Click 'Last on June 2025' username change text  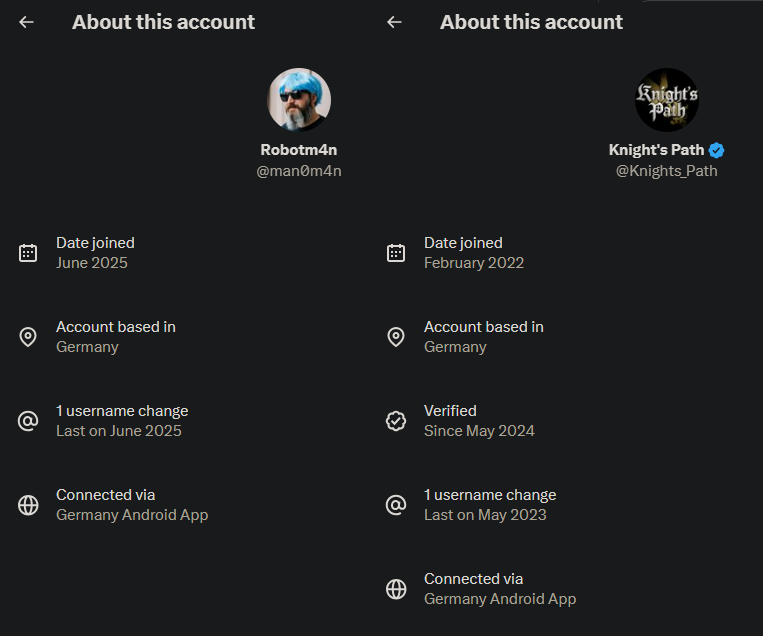[x=119, y=431]
